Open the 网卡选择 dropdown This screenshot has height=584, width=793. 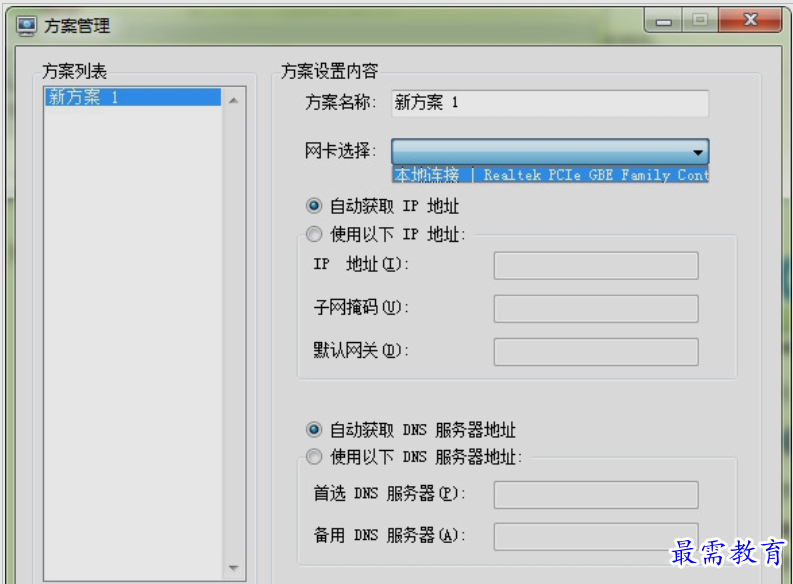(x=550, y=151)
